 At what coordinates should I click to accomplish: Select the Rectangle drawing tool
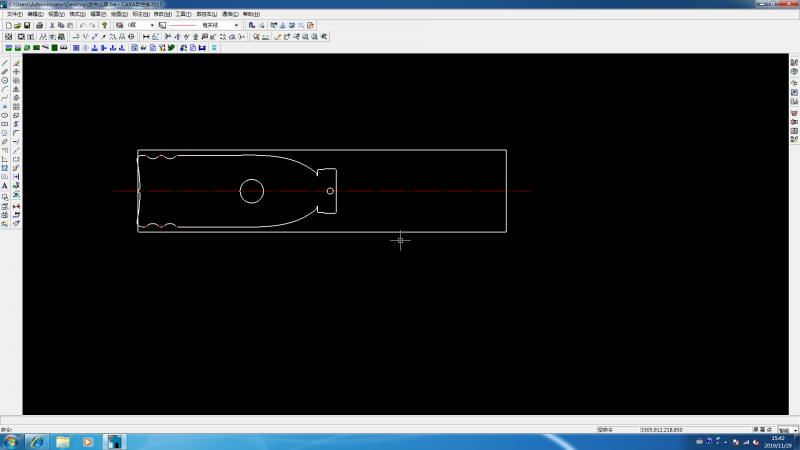(x=5, y=124)
